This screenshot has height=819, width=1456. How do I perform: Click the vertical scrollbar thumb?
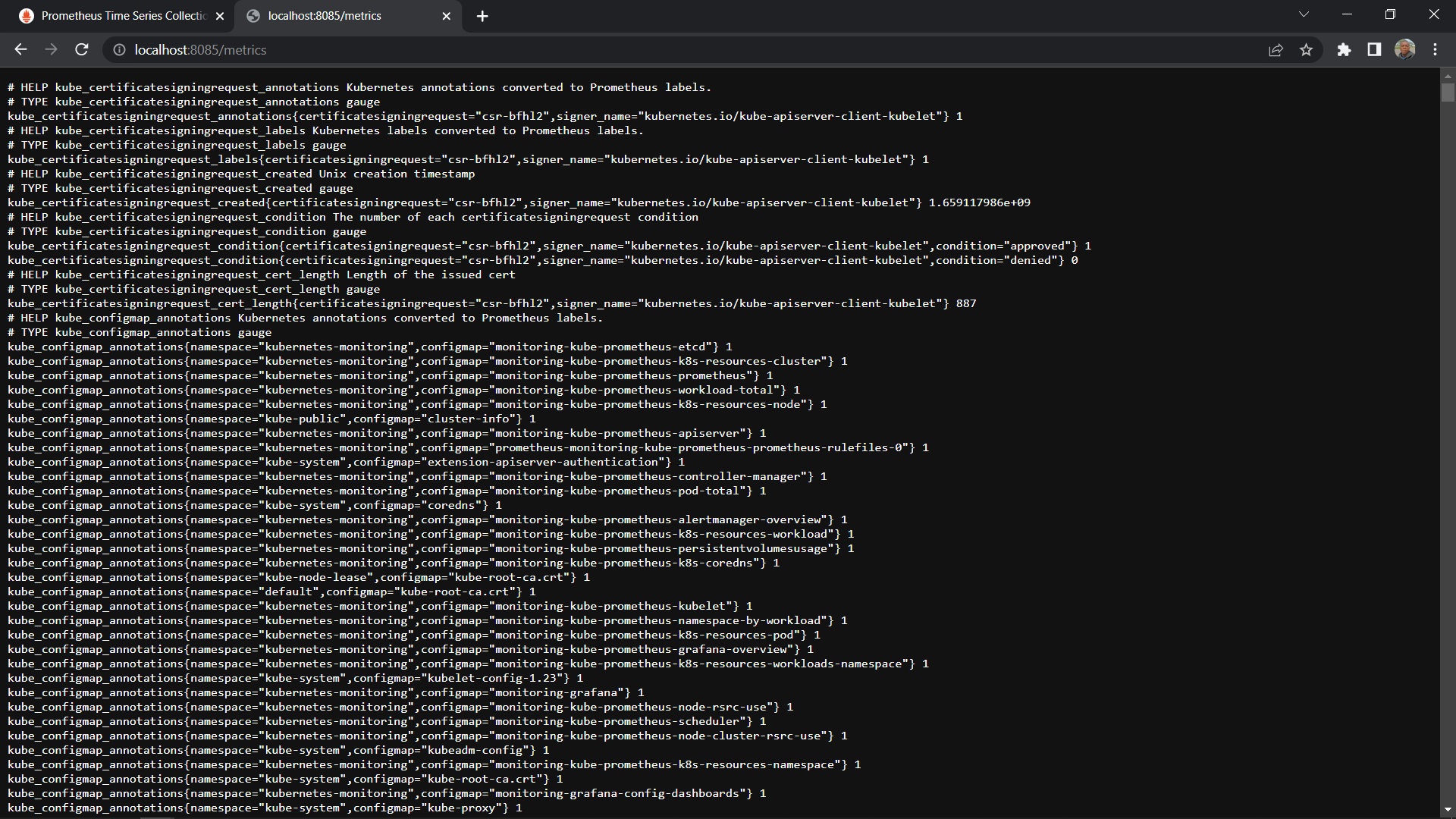(x=1448, y=93)
